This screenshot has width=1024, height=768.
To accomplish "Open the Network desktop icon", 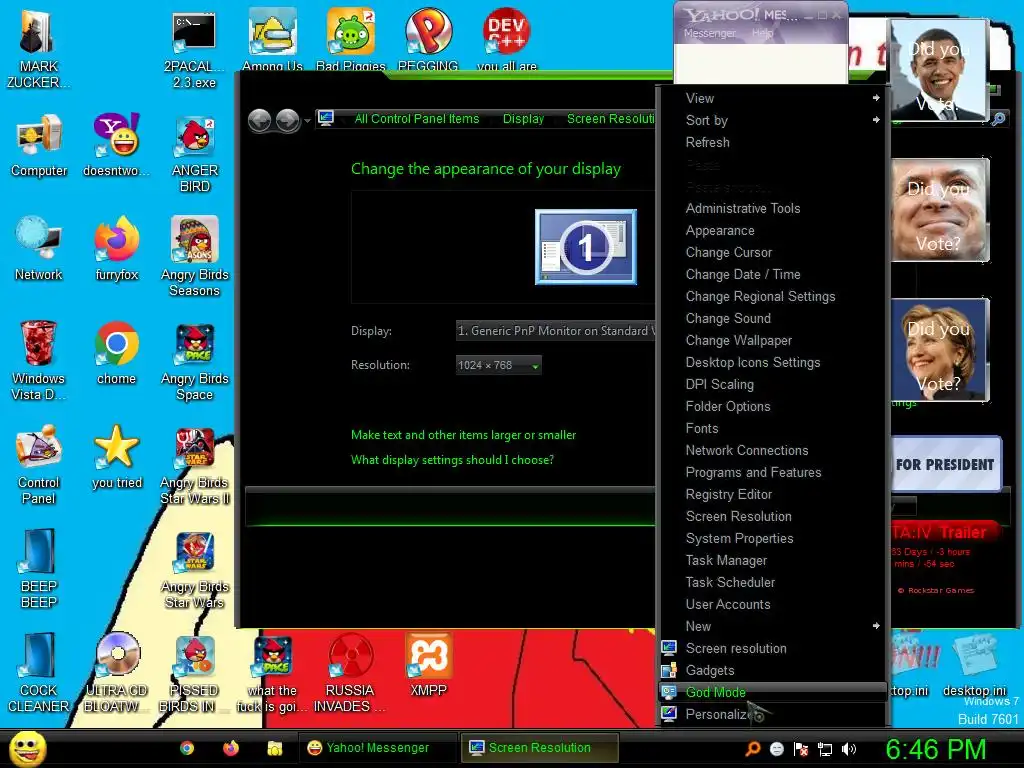I will [x=39, y=249].
